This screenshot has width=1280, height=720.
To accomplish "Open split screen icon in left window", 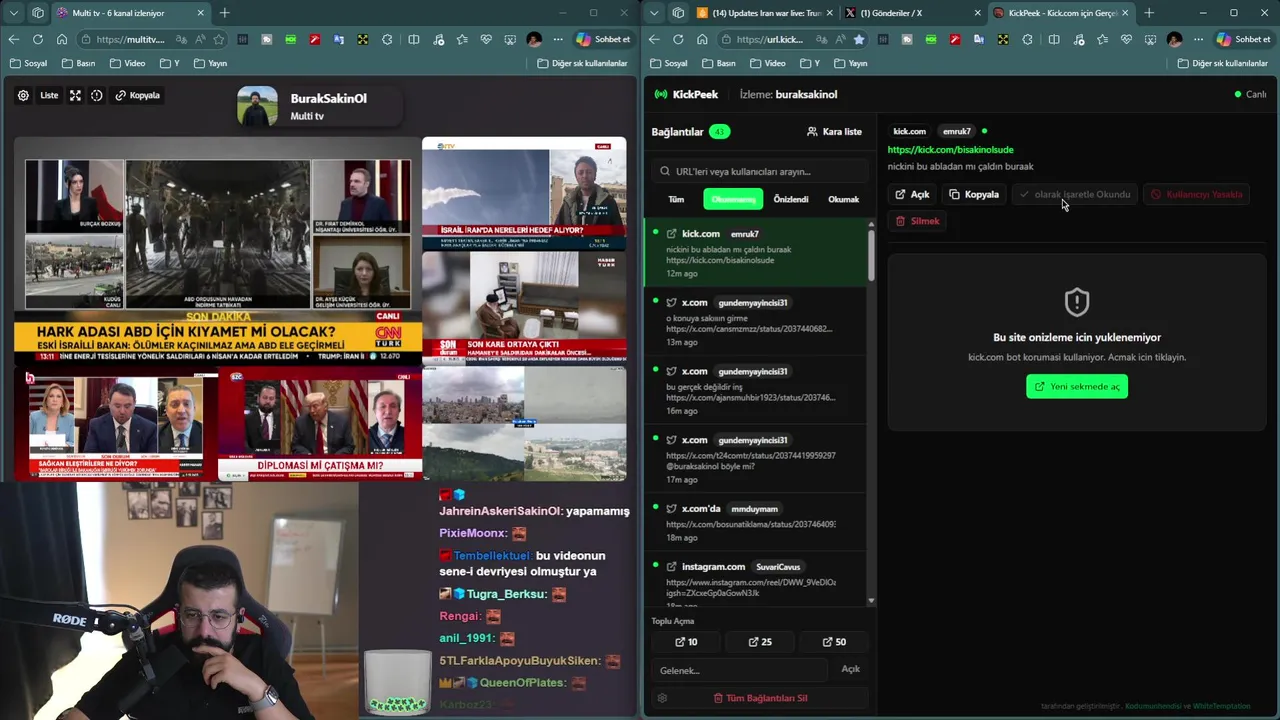I will tap(414, 39).
